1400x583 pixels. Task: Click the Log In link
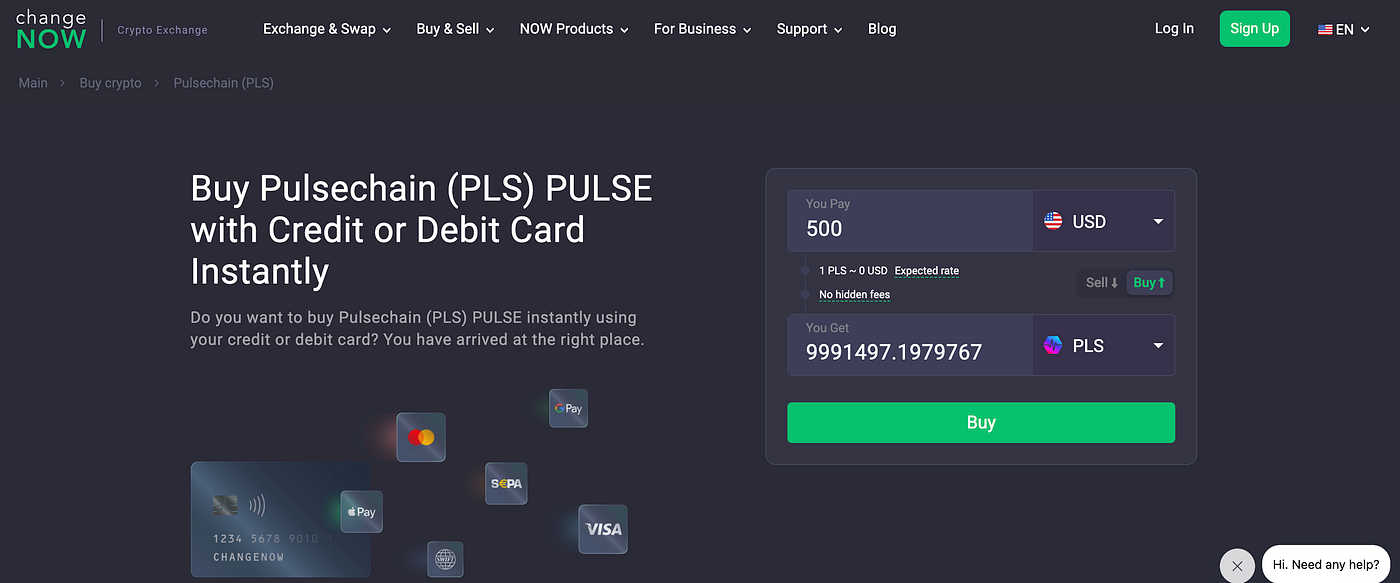(1174, 29)
